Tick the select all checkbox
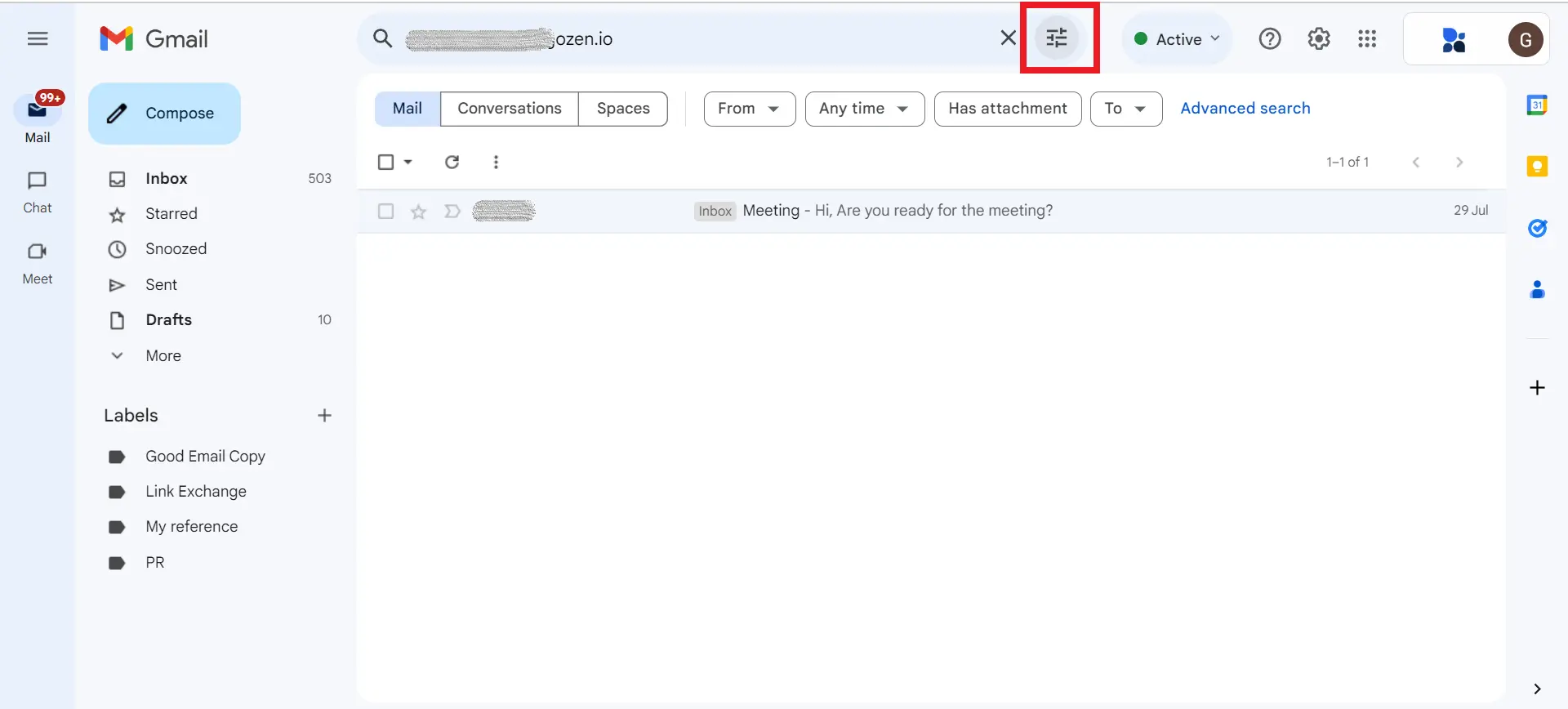Viewport: 1568px width, 709px height. [386, 162]
